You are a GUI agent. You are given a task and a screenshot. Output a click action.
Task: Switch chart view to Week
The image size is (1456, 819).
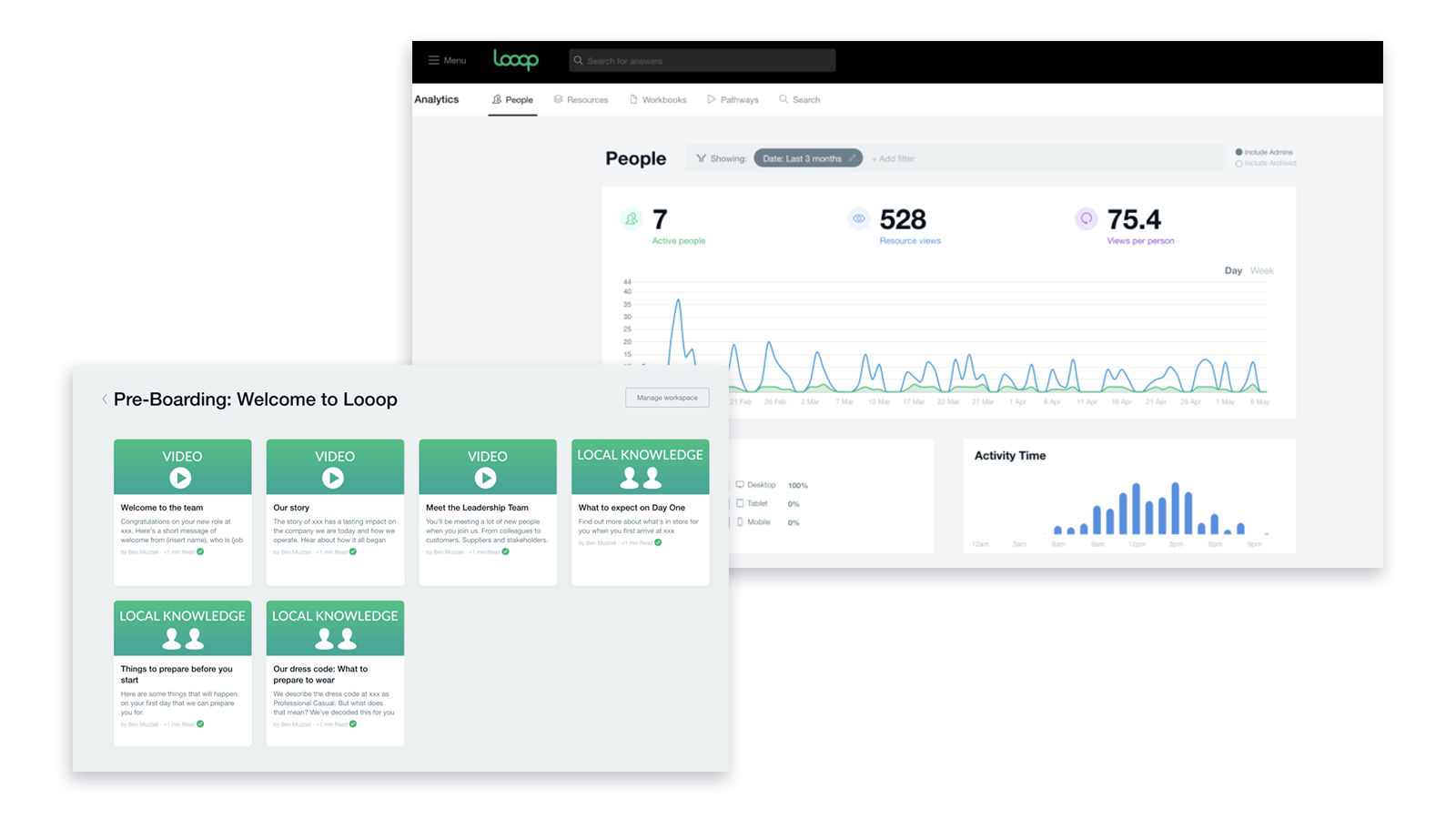pyautogui.click(x=1261, y=270)
